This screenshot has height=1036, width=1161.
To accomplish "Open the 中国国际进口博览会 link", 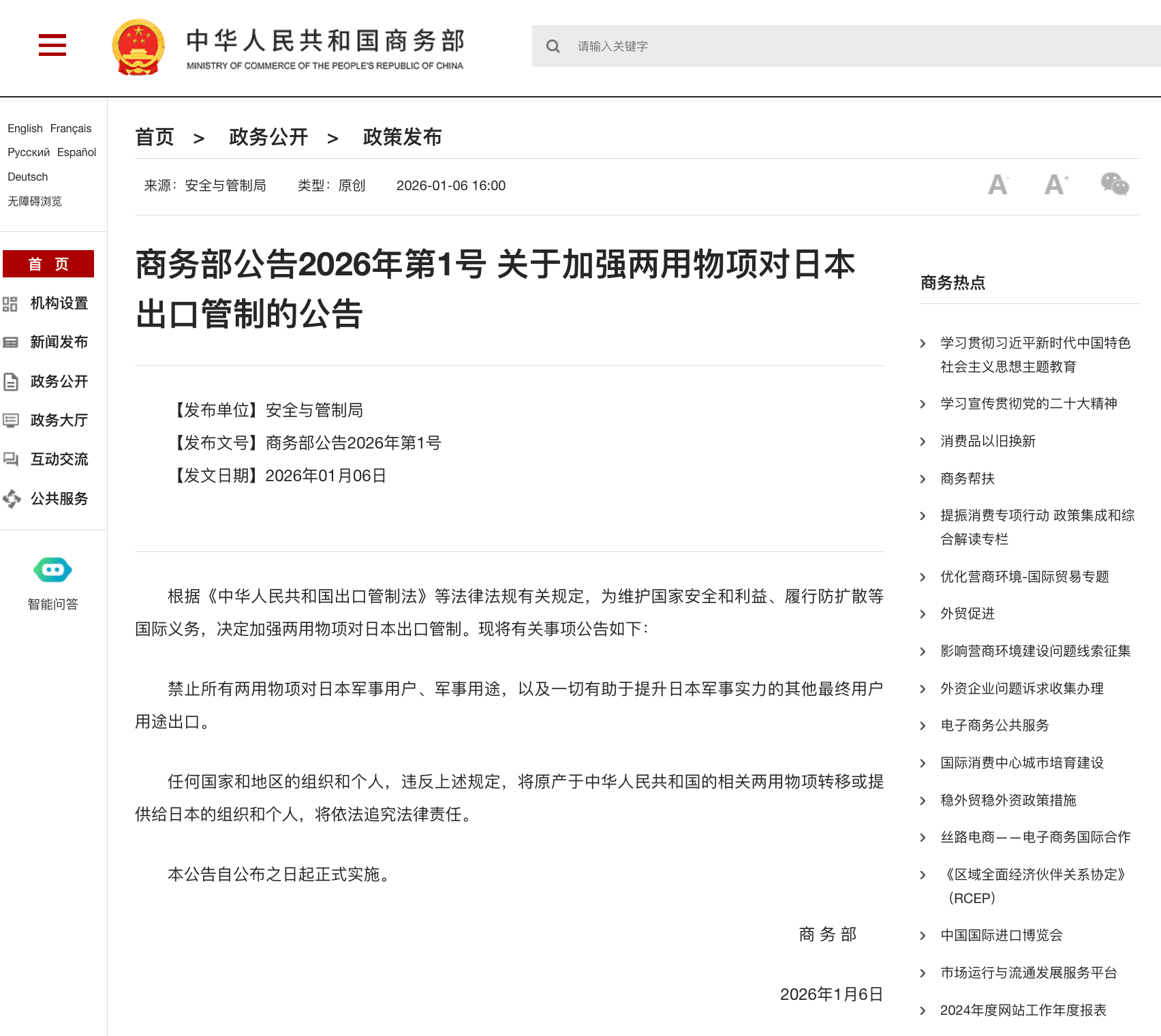I will point(1002,935).
